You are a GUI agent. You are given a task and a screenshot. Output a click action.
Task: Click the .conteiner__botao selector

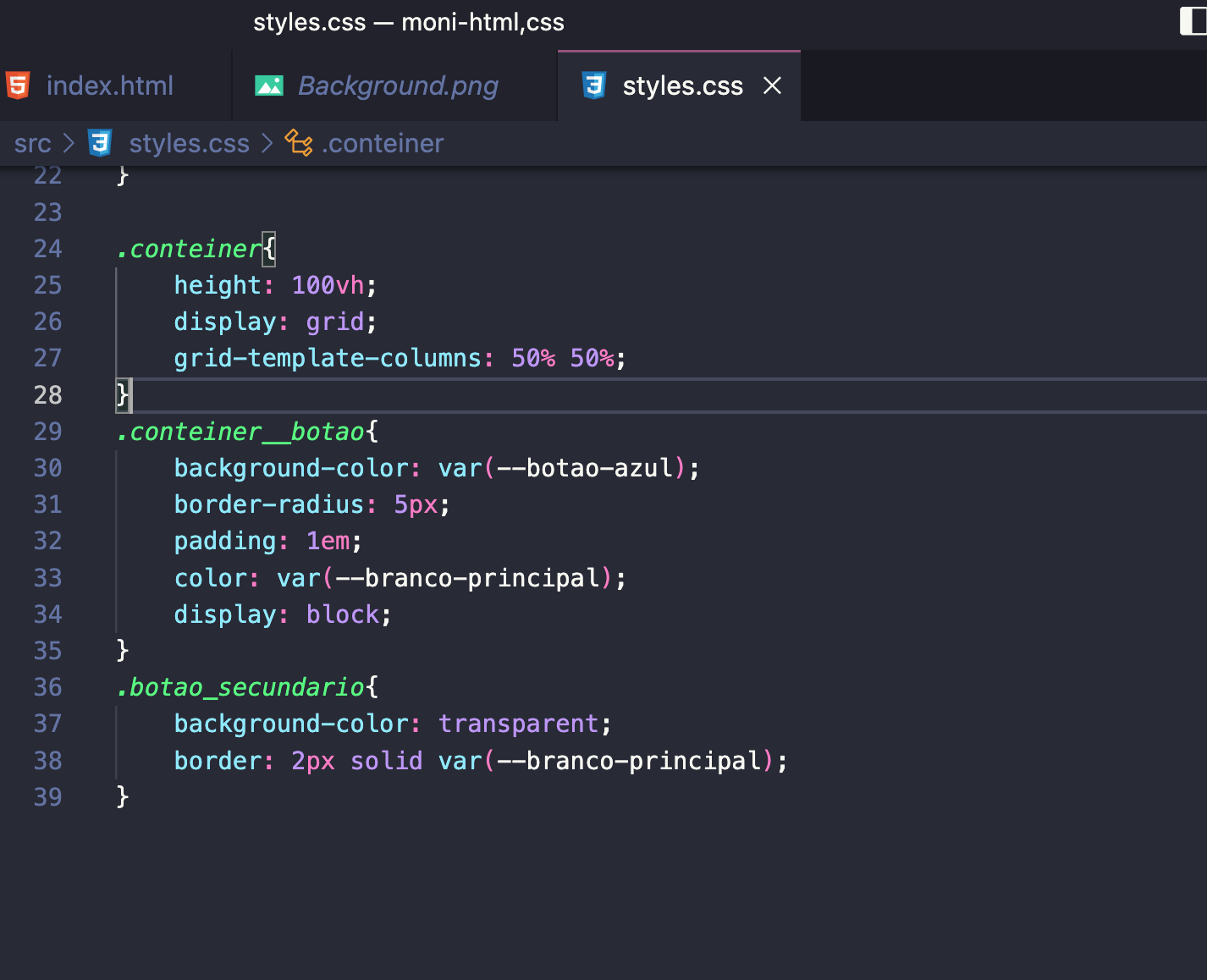coord(240,432)
